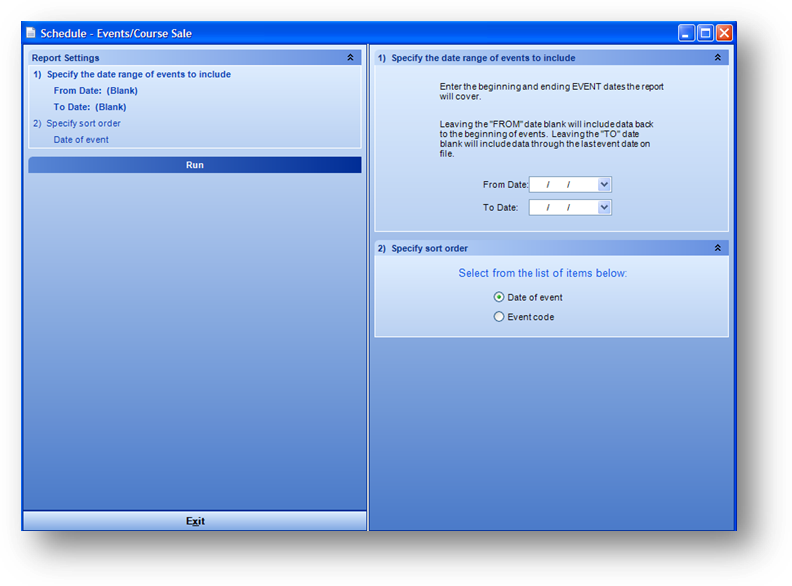
Task: Click 'To Date: (Blank)' in Report Settings
Action: click(x=90, y=107)
